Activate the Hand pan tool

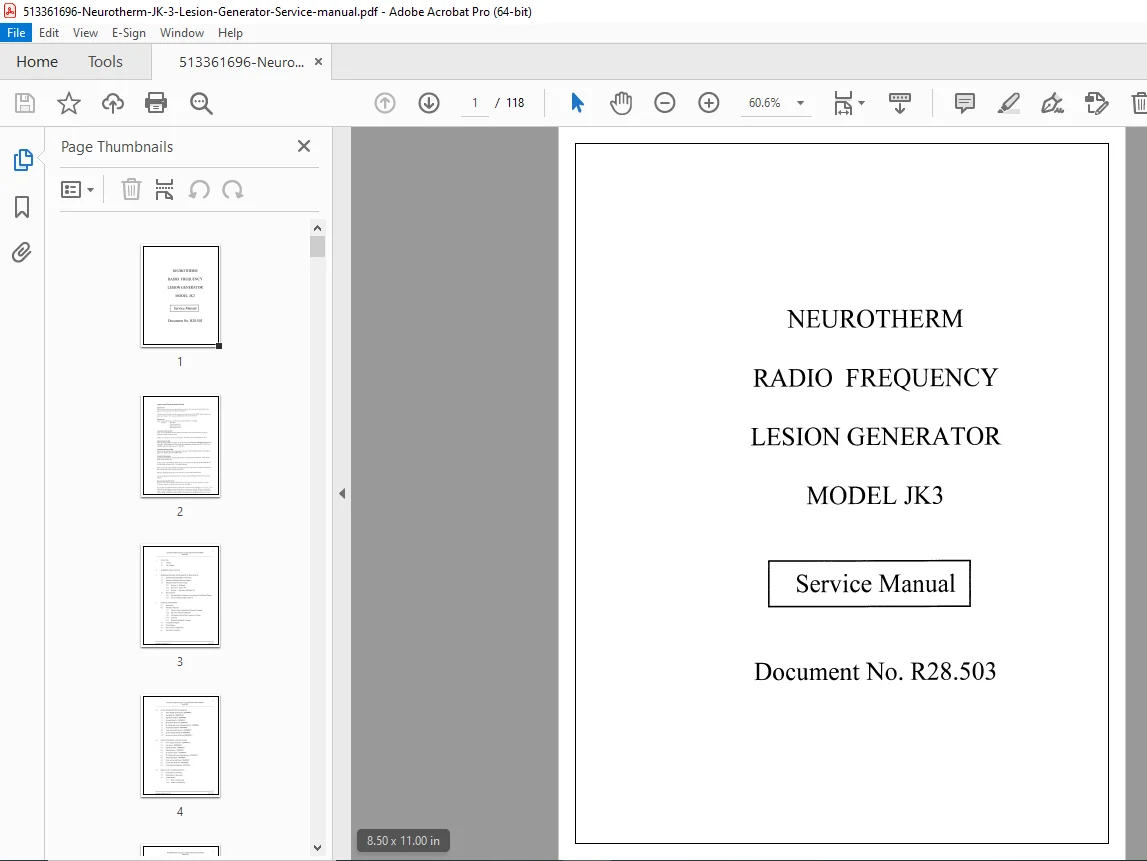621,103
